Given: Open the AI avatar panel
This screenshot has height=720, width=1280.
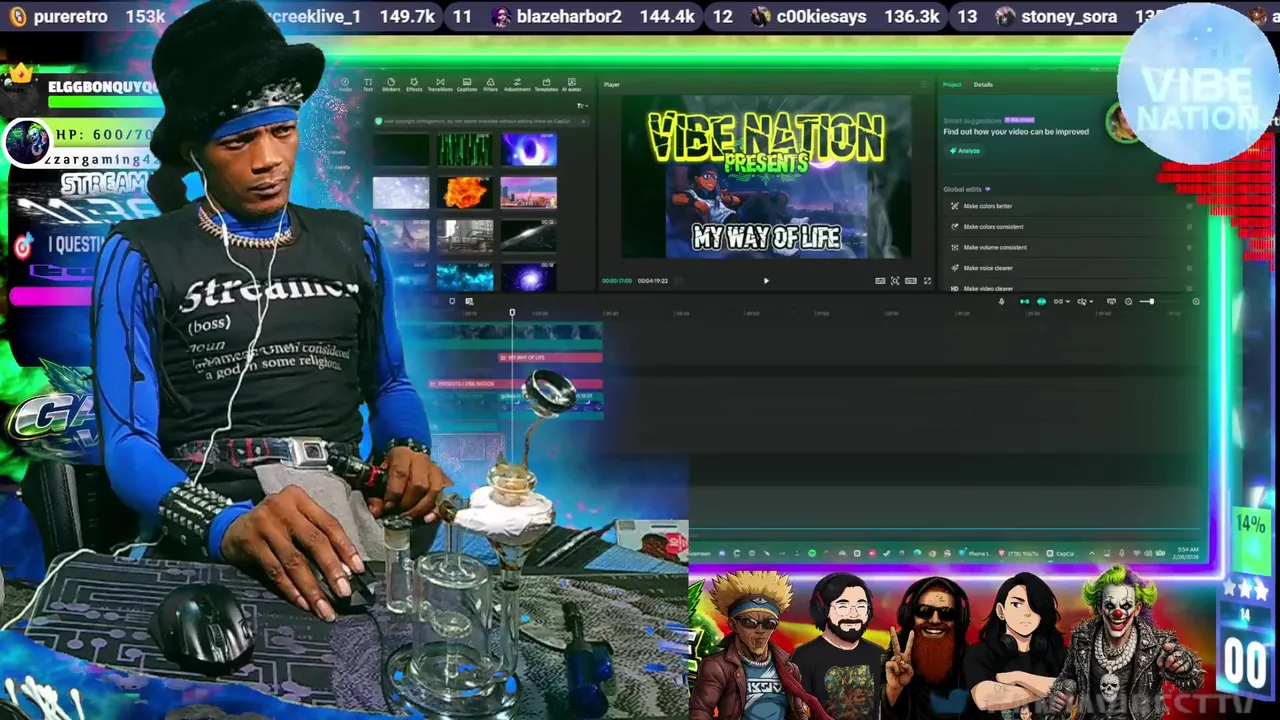Looking at the screenshot, I should (x=572, y=85).
